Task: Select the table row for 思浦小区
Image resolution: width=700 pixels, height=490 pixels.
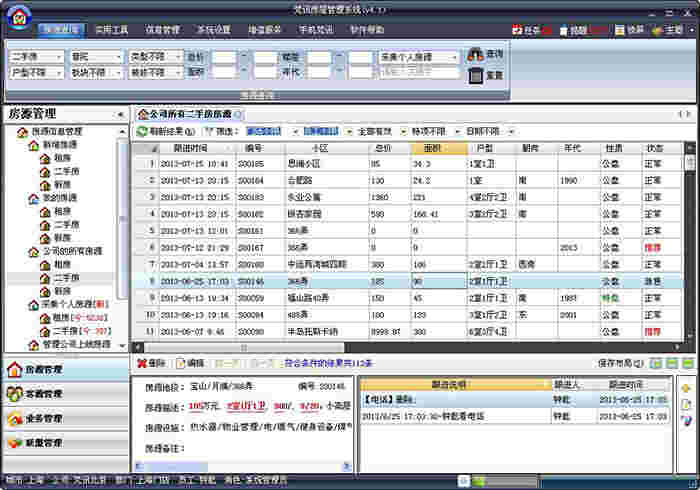Action: pyautogui.click(x=408, y=164)
